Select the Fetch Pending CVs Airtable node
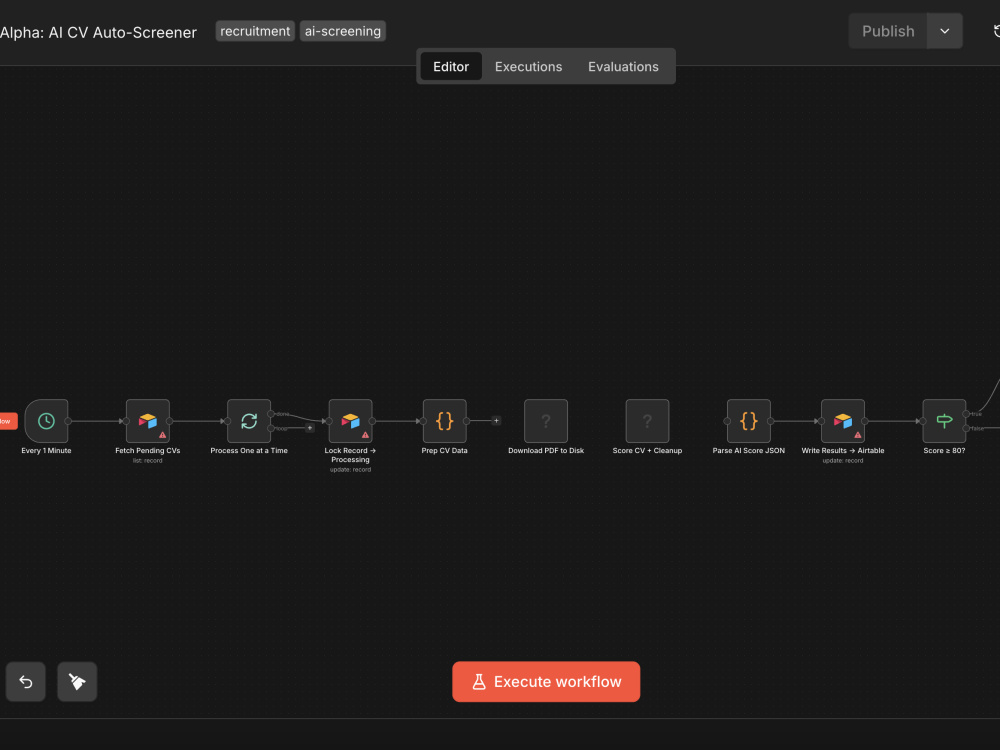 [148, 421]
